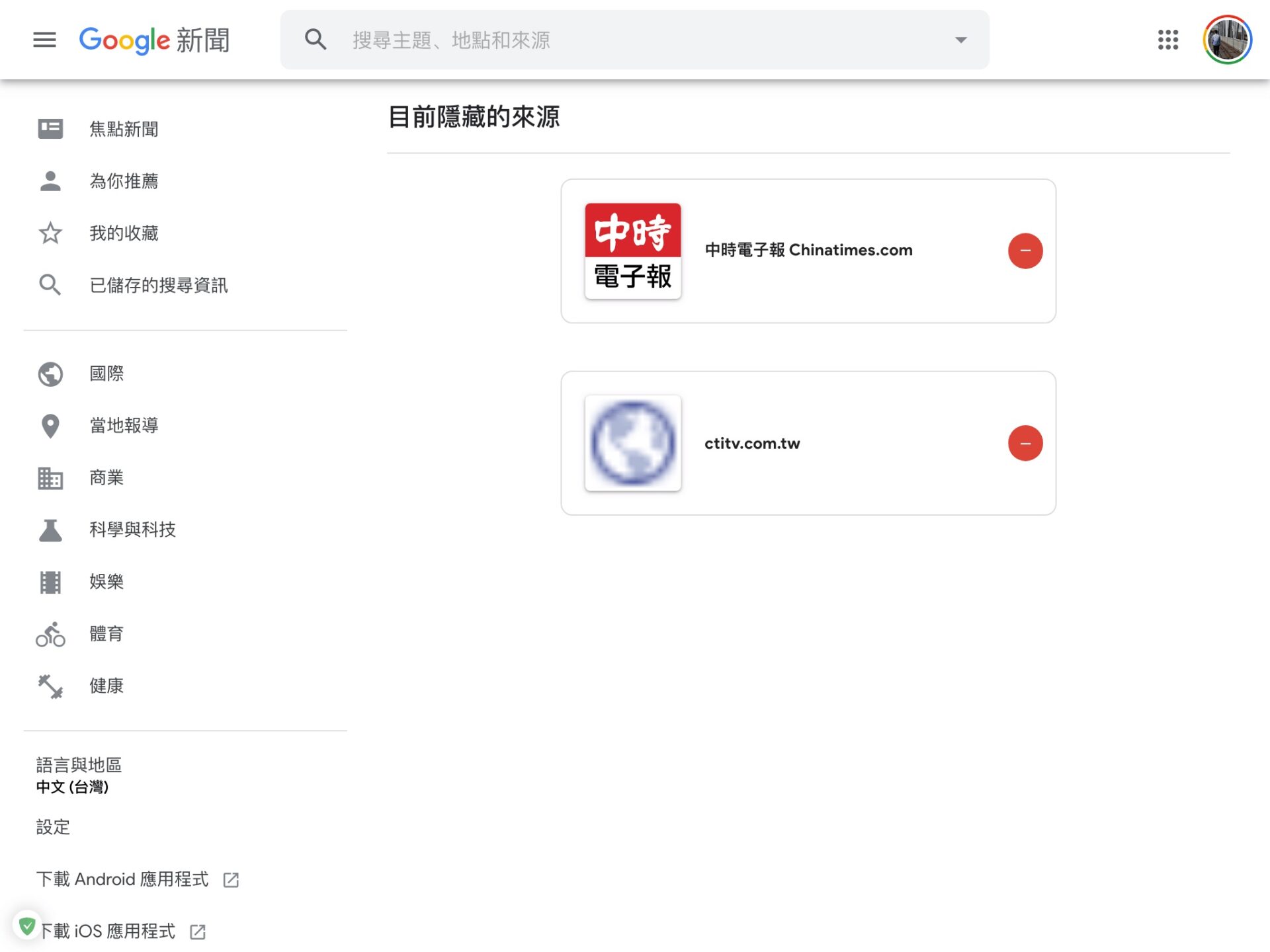1270x952 pixels.
Task: Click the 商業 building icon
Action: [50, 478]
